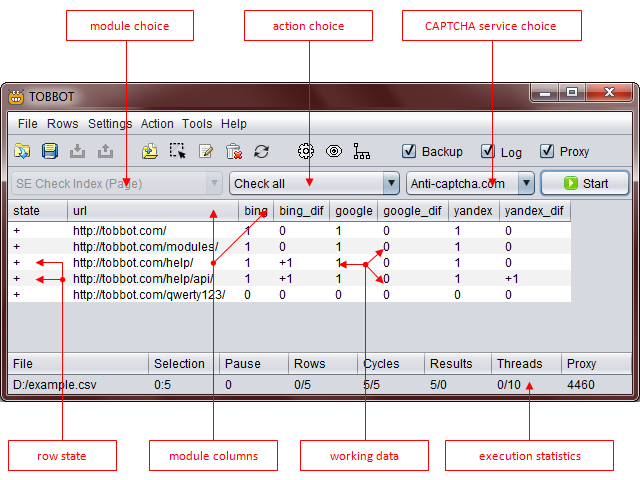Click the eye view icon

[x=334, y=151]
